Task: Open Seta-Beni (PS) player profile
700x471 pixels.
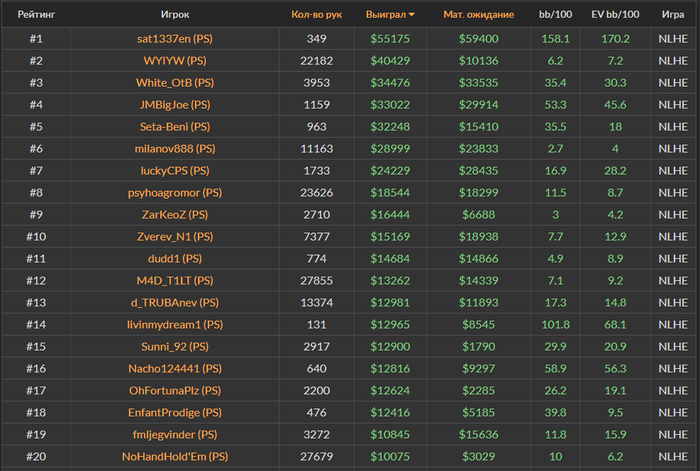Action: click(x=175, y=127)
